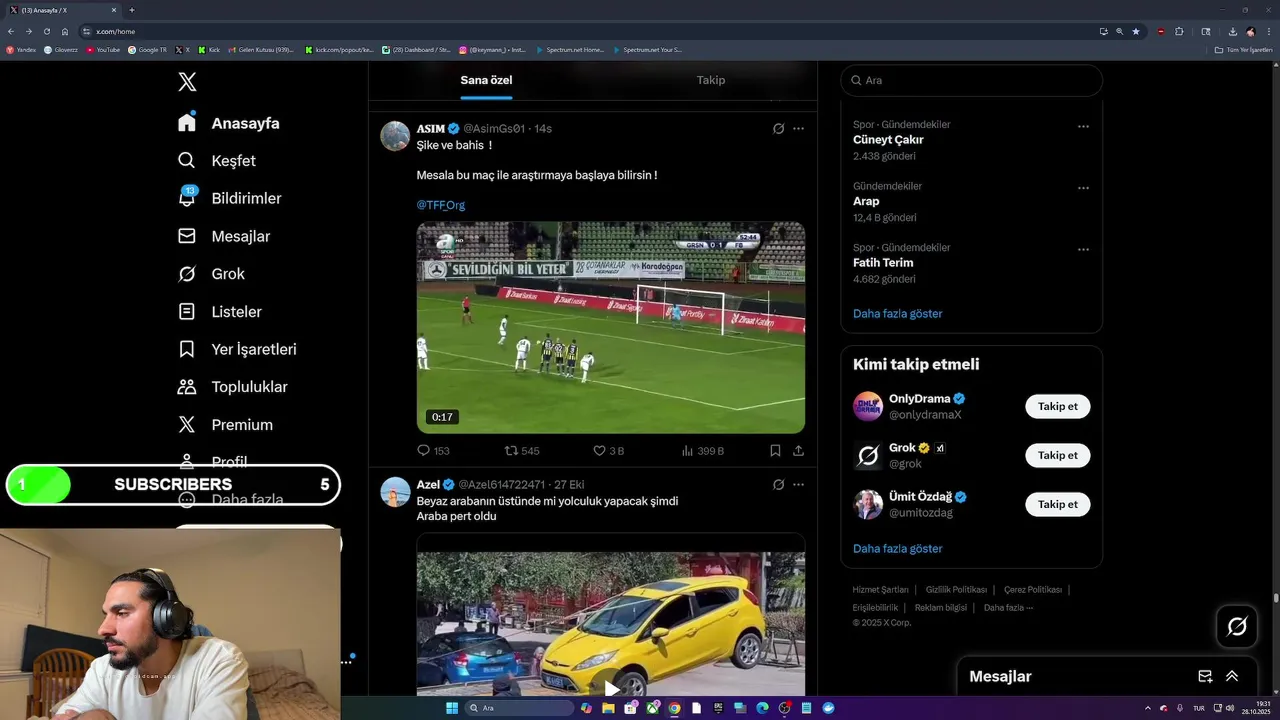This screenshot has width=1280, height=720.
Task: Open Grok from the left sidebar
Action: click(x=211, y=274)
